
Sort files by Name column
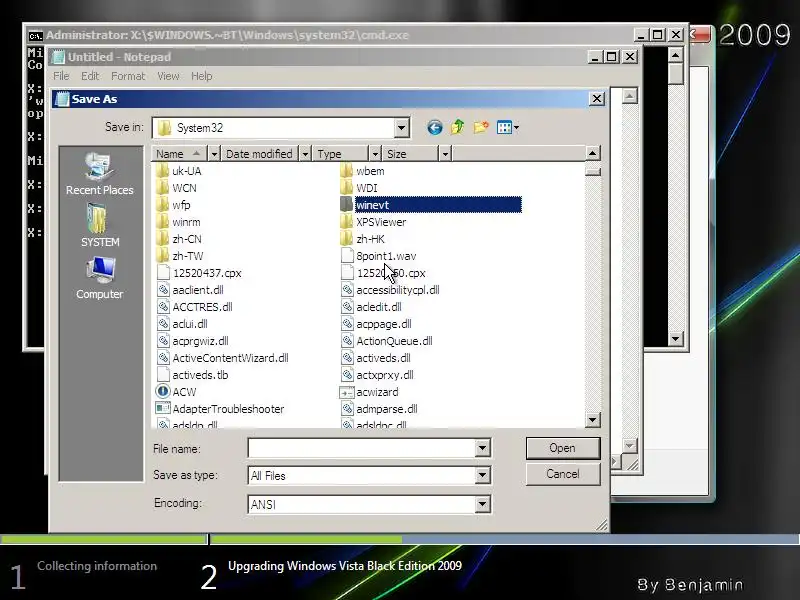click(180, 154)
